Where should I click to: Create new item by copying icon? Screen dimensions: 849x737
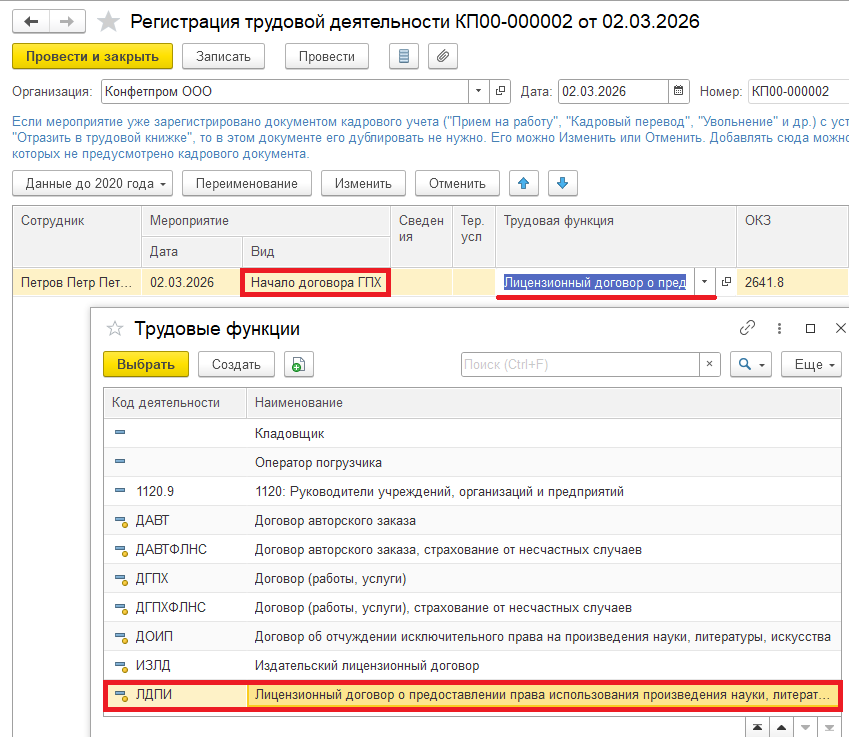[299, 364]
